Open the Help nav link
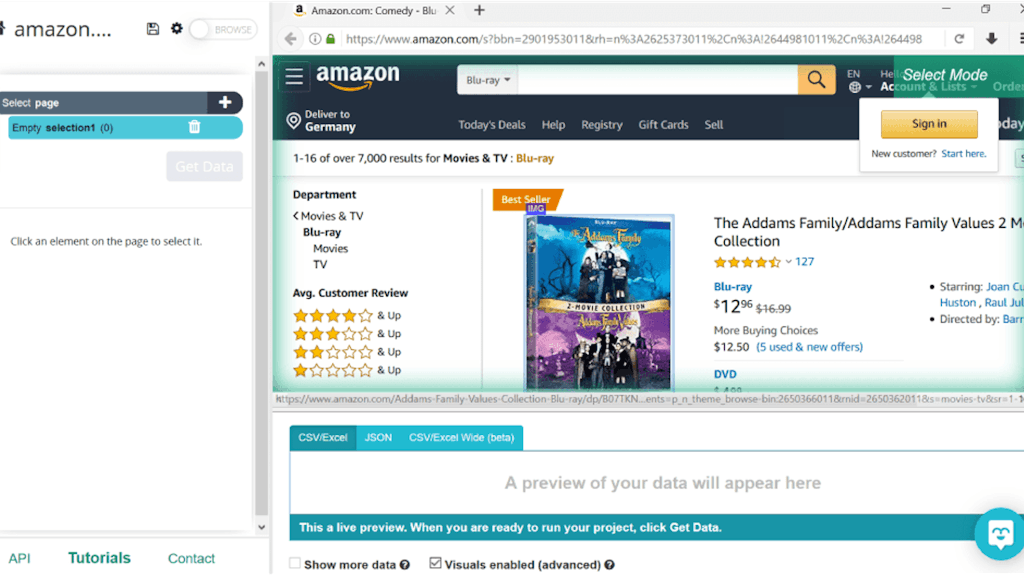 553,125
